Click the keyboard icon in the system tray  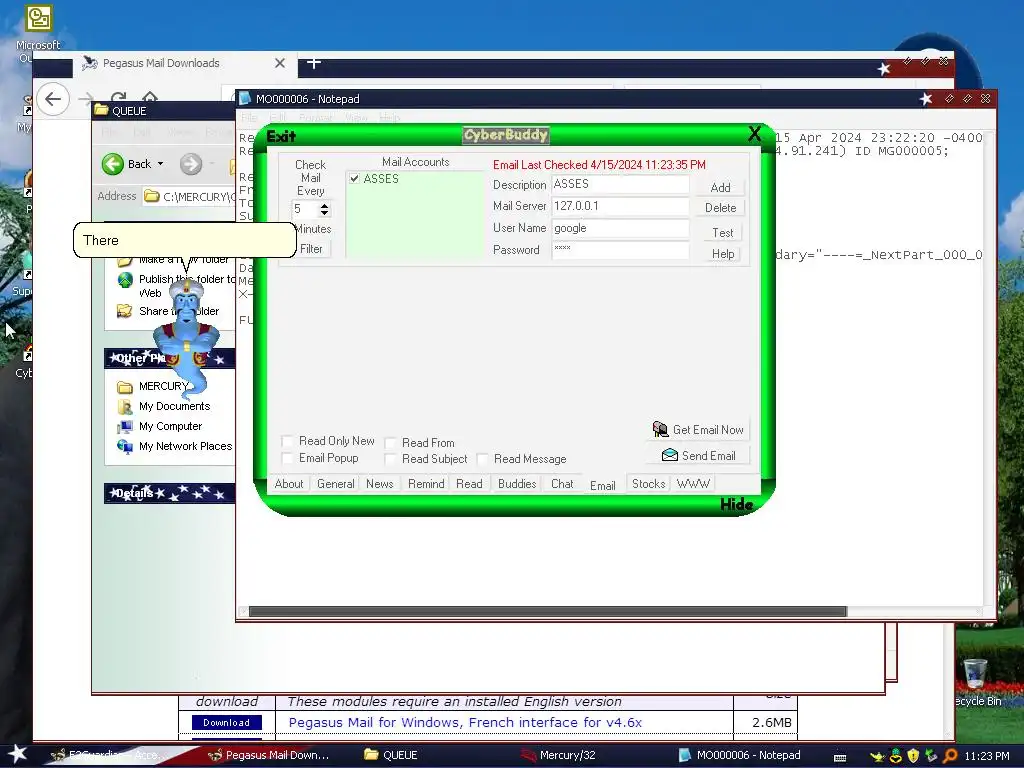(x=840, y=757)
